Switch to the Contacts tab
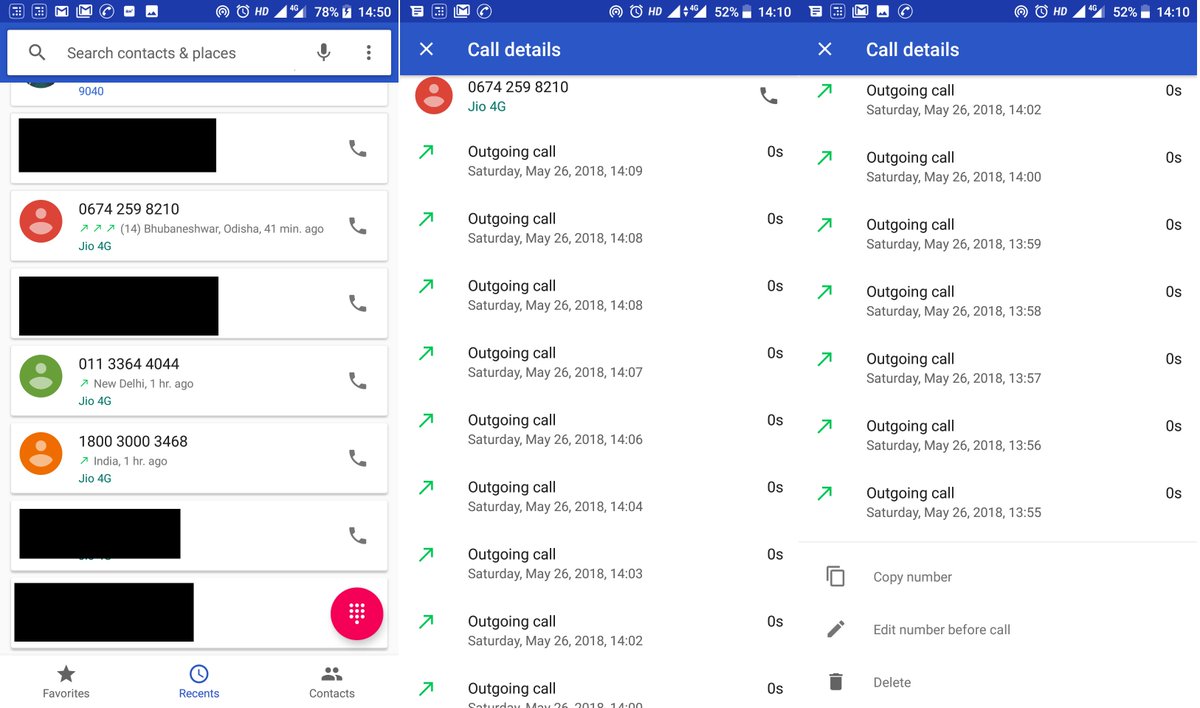Screen dimensions: 1200x708 332,682
